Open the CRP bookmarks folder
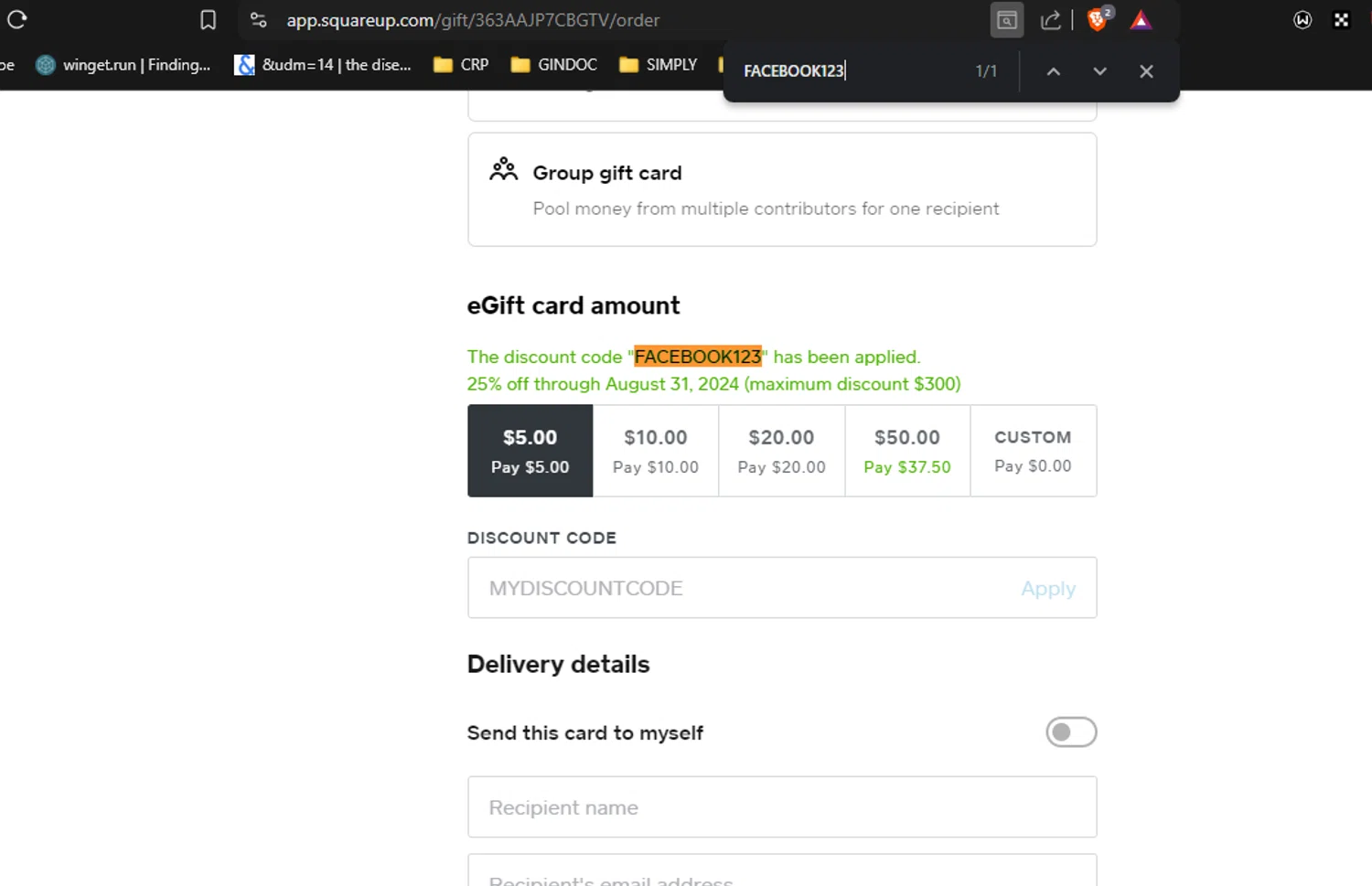1372x886 pixels. (461, 65)
